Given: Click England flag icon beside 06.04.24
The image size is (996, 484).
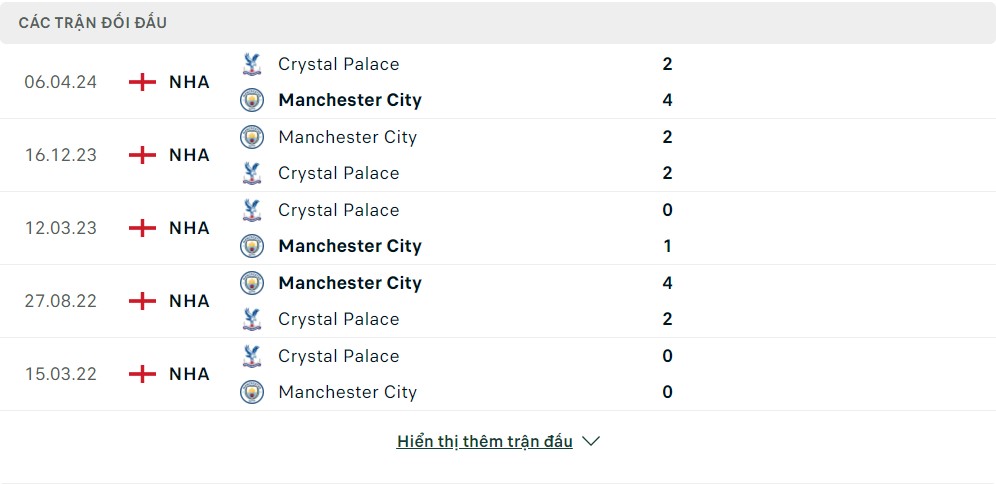Looking at the screenshot, I should tap(143, 82).
